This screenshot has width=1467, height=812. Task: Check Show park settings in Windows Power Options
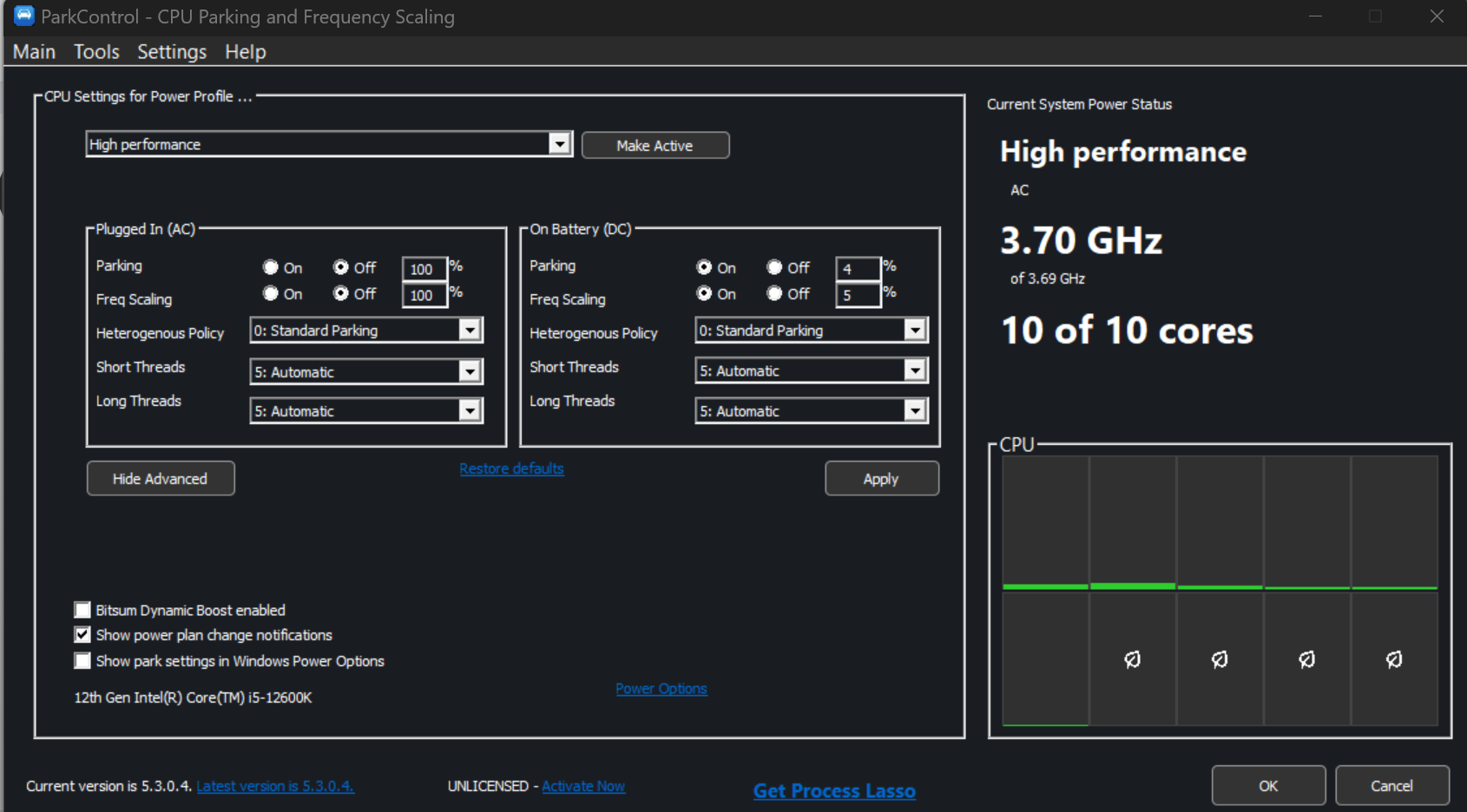(82, 661)
